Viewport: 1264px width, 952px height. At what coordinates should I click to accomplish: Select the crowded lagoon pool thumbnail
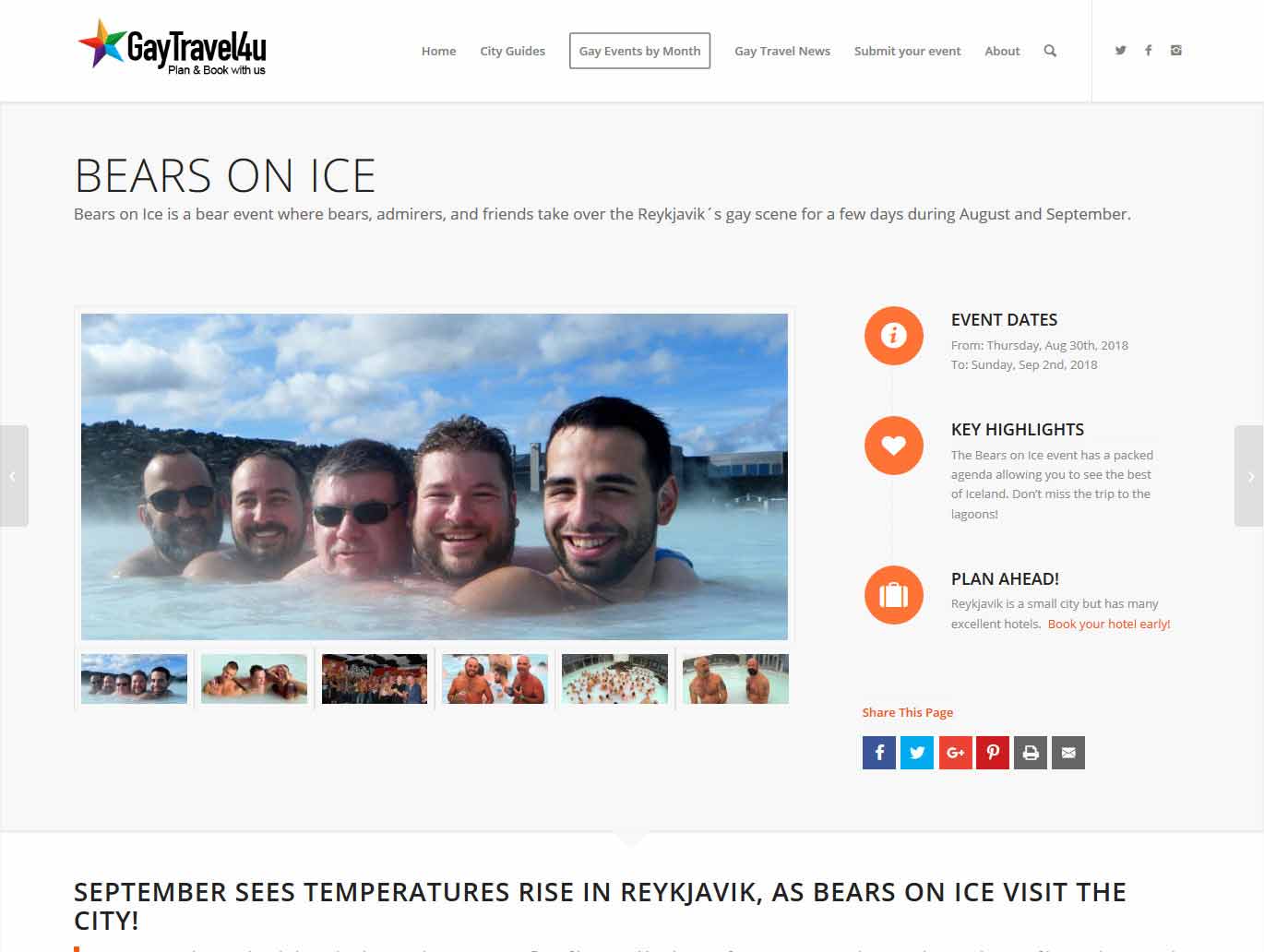[x=614, y=679]
